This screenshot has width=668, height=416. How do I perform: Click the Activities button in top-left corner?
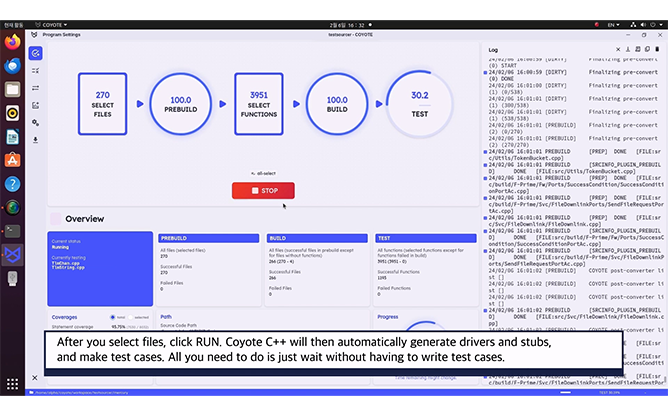tap(14, 25)
